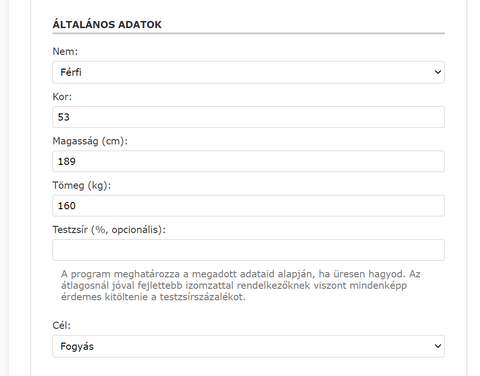The height and width of the screenshot is (376, 480).
Task: Click the Magasság (cm): label
Action: (x=90, y=141)
